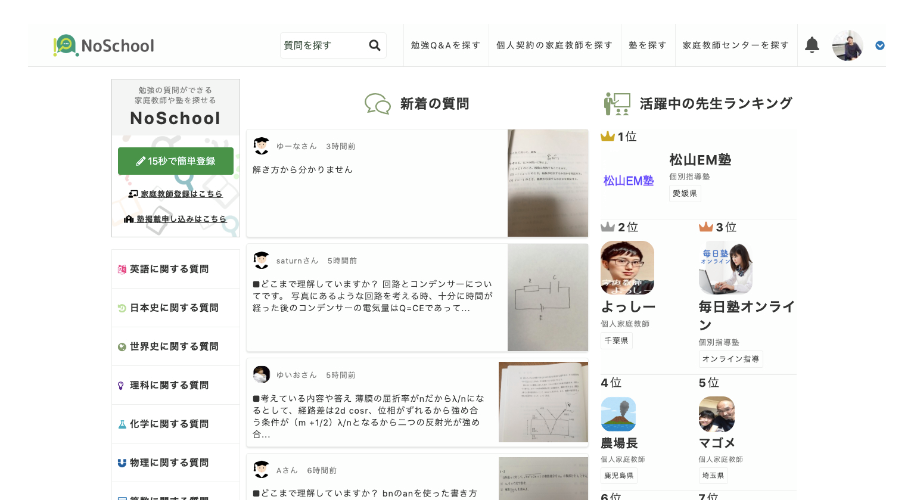Select the 愛媛県 tag
This screenshot has width=911, height=500.
pyautogui.click(x=684, y=193)
